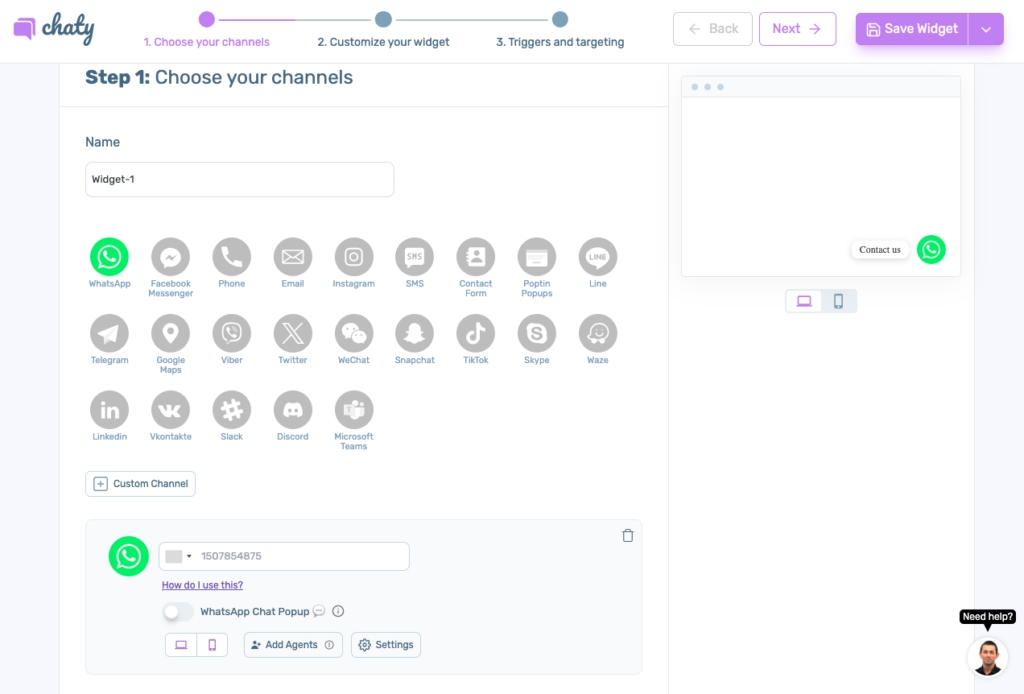
Task: Add the Slack channel
Action: point(232,409)
